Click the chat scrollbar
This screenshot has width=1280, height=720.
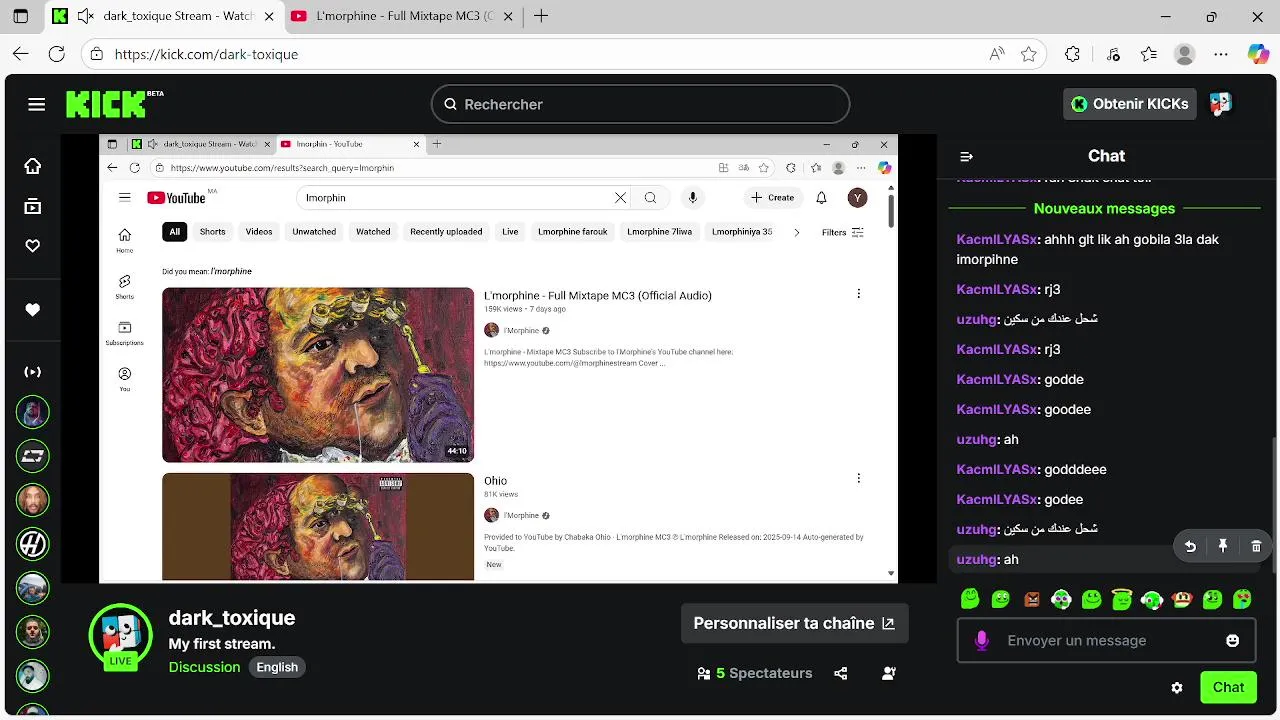(1274, 505)
